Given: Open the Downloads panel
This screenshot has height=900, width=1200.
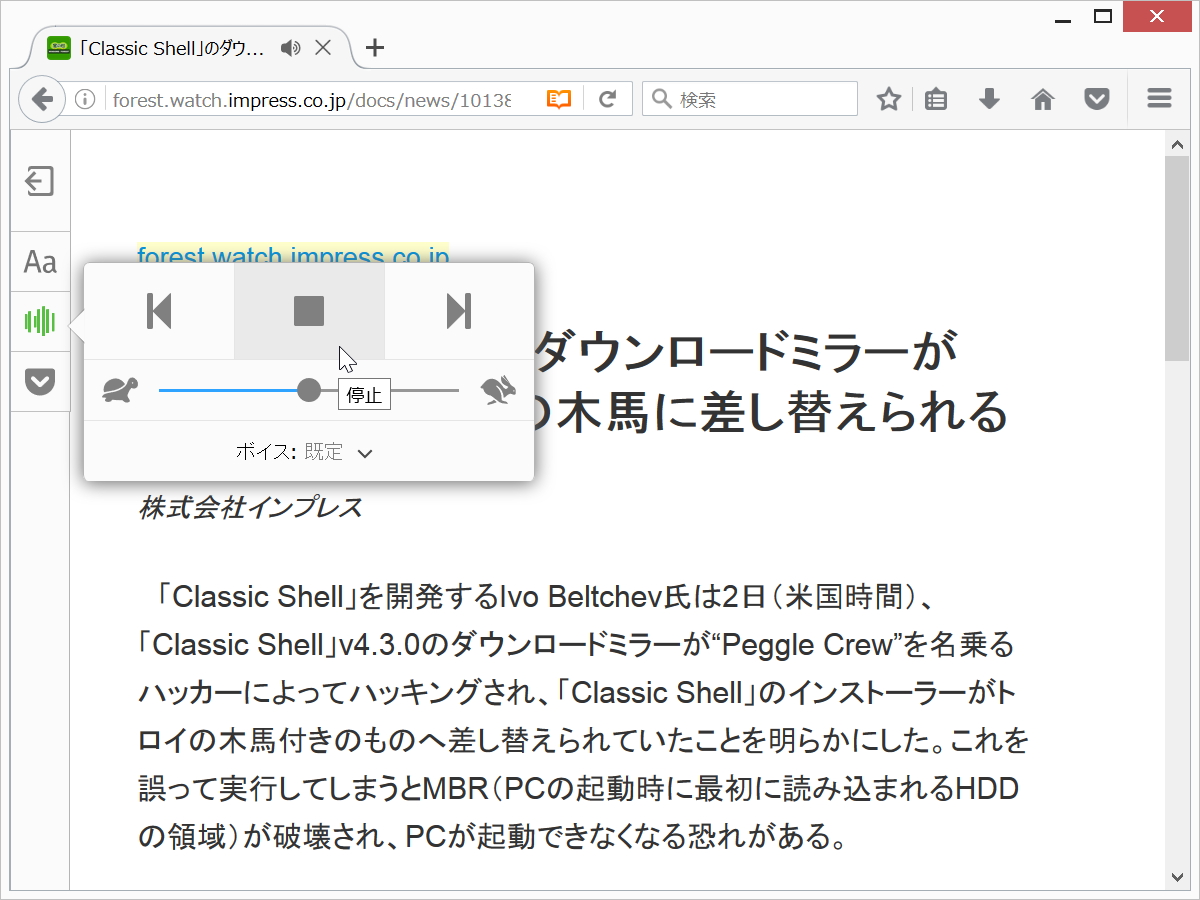Looking at the screenshot, I should (x=989, y=98).
